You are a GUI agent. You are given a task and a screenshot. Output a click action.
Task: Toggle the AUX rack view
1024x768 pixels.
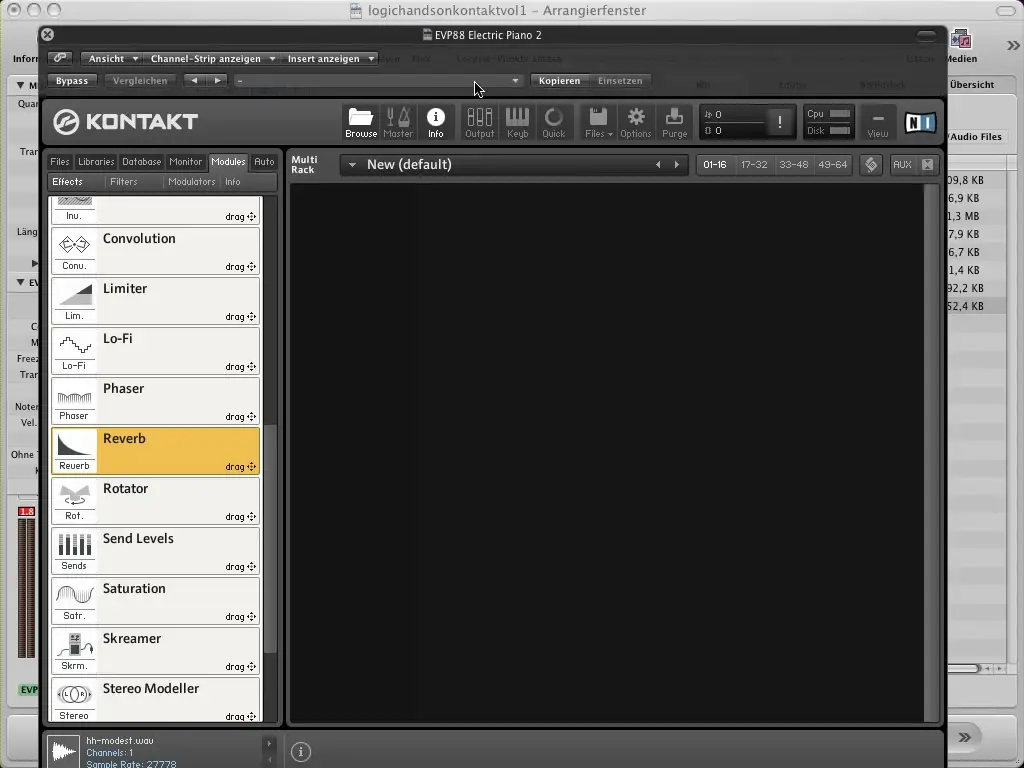902,165
